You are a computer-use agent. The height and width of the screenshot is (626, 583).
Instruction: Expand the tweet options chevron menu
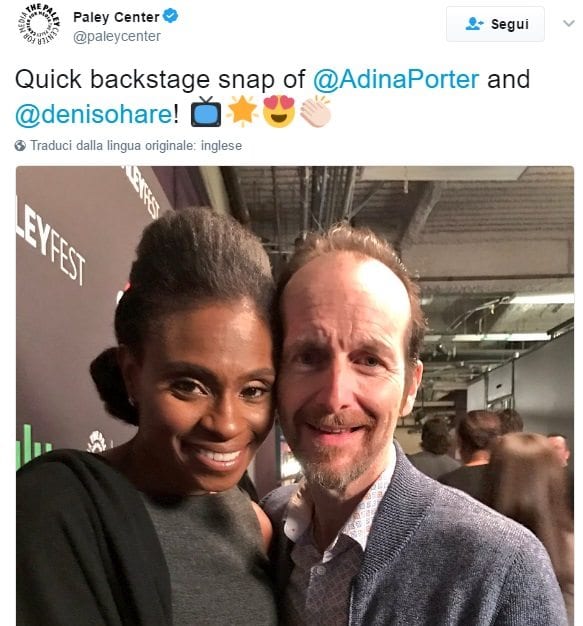569,24
